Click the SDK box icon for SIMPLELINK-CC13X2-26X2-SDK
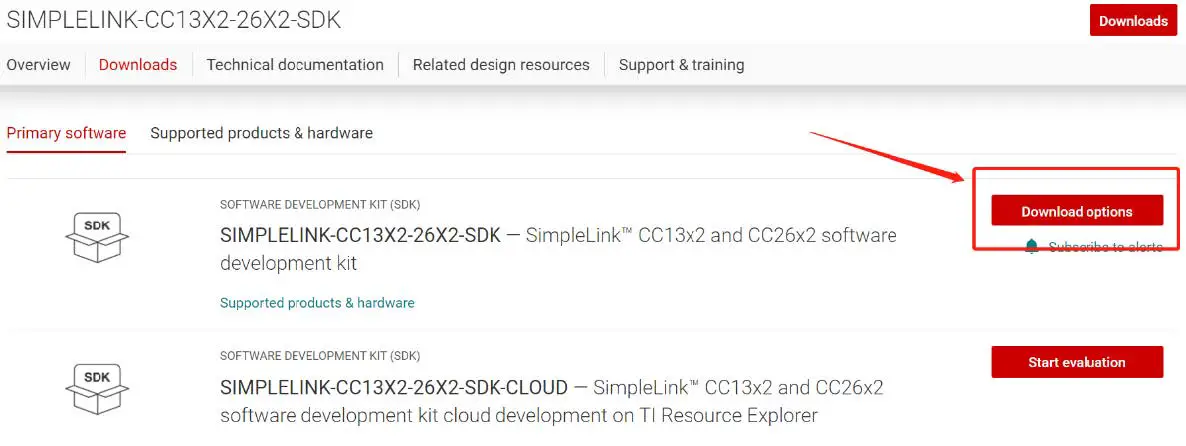The width and height of the screenshot is (1186, 446). coord(97,237)
